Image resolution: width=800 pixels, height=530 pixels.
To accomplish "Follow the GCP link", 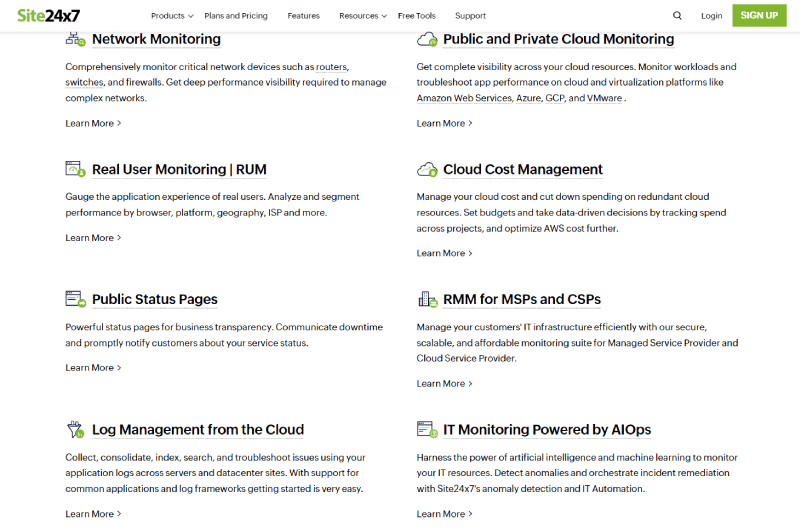I will [555, 98].
